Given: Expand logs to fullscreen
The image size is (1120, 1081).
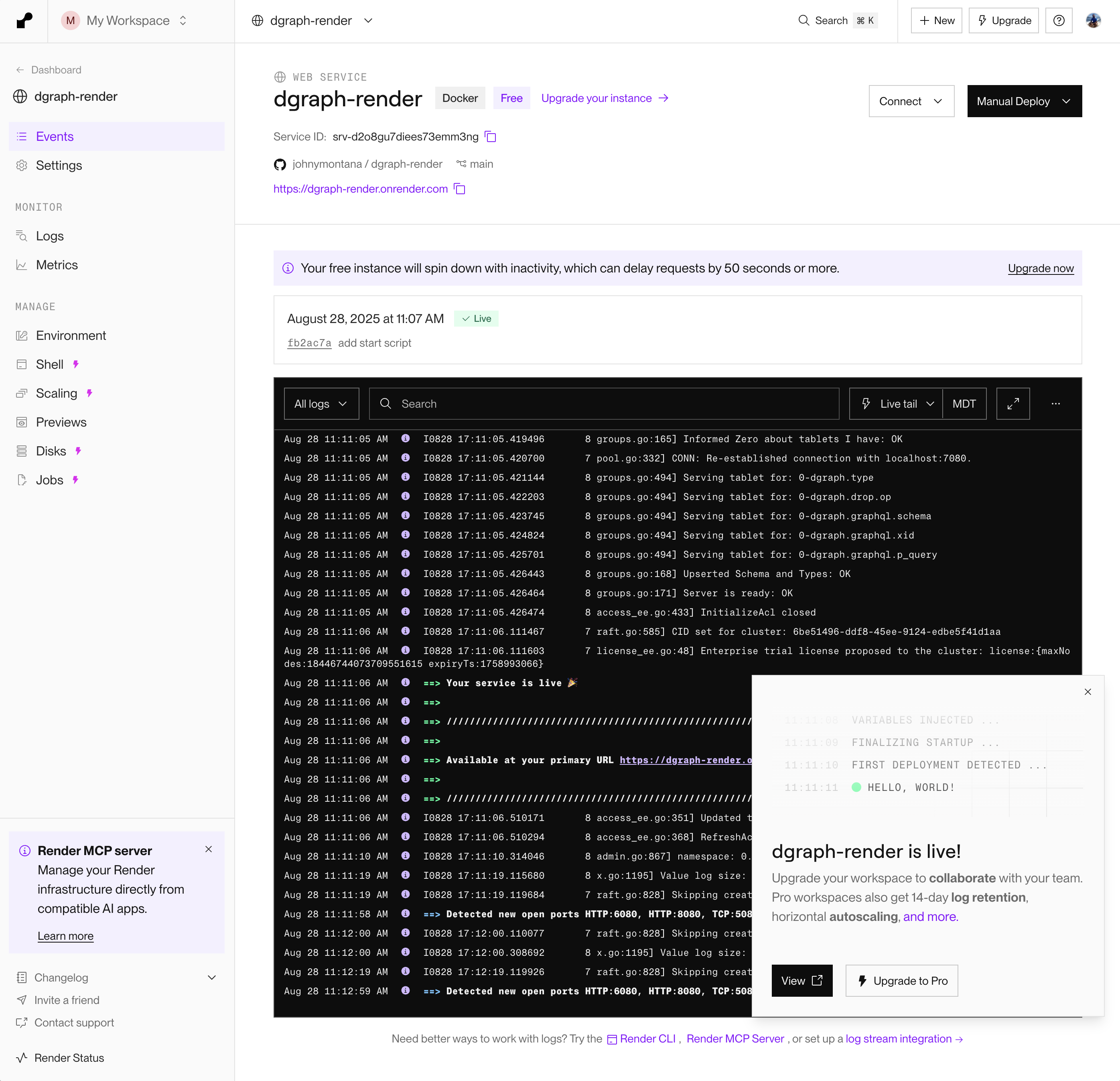Looking at the screenshot, I should pyautogui.click(x=1012, y=404).
